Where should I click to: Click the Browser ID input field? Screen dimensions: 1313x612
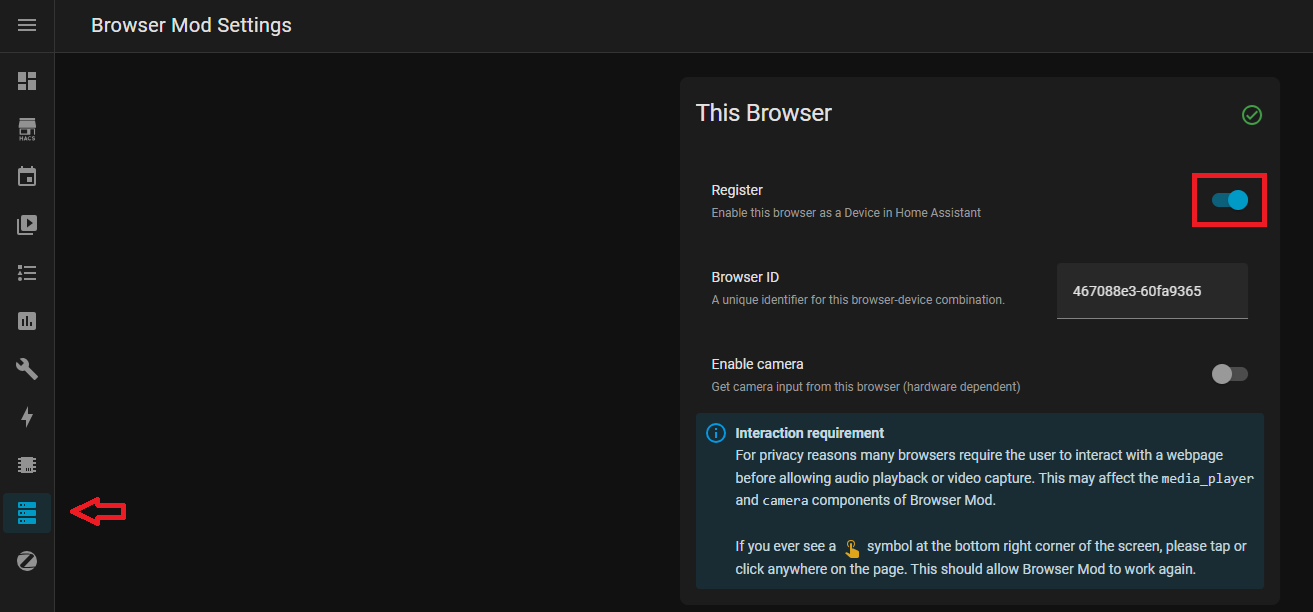[x=1152, y=291]
